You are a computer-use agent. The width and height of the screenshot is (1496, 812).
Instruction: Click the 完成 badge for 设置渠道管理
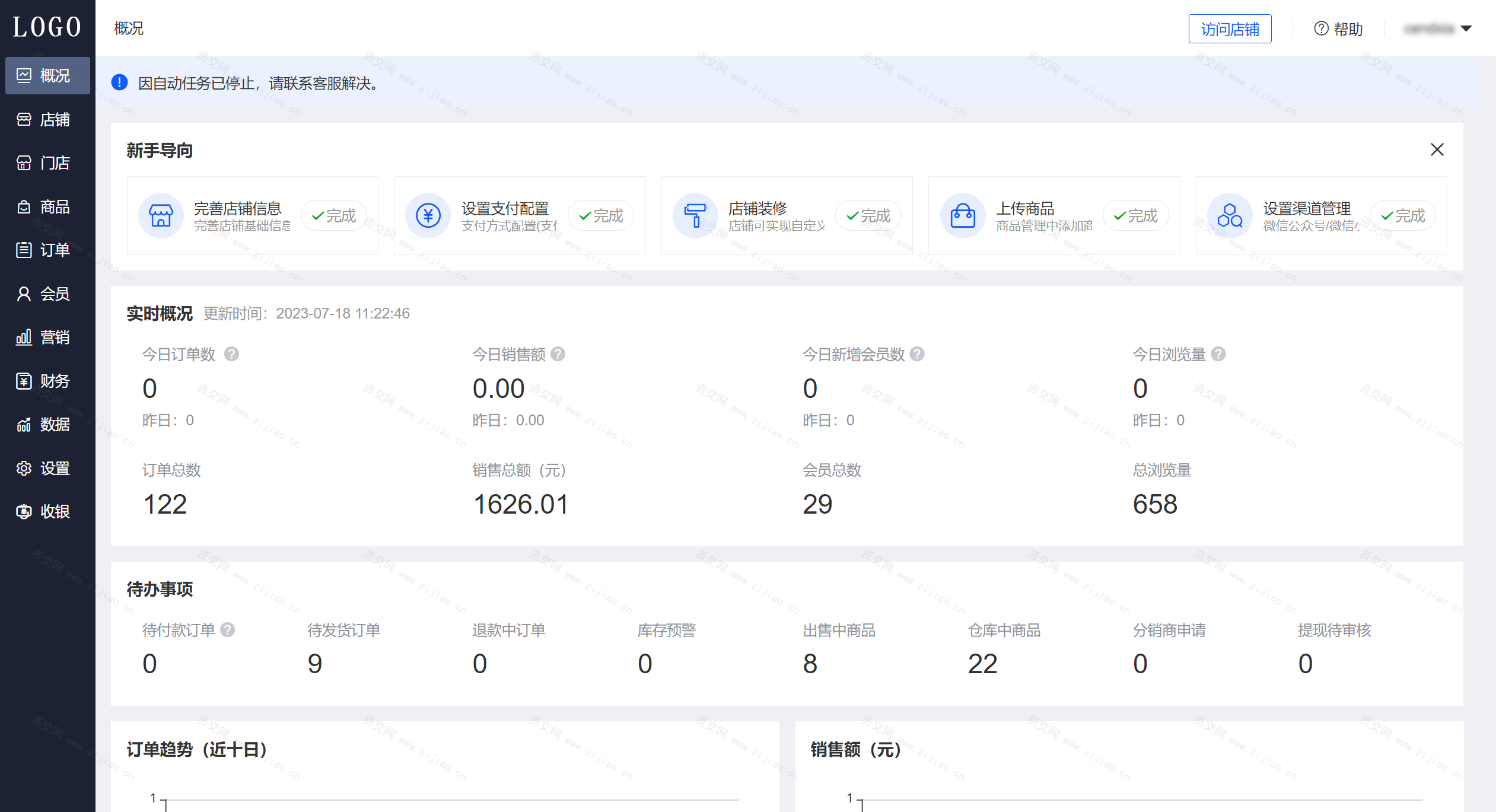click(1403, 215)
